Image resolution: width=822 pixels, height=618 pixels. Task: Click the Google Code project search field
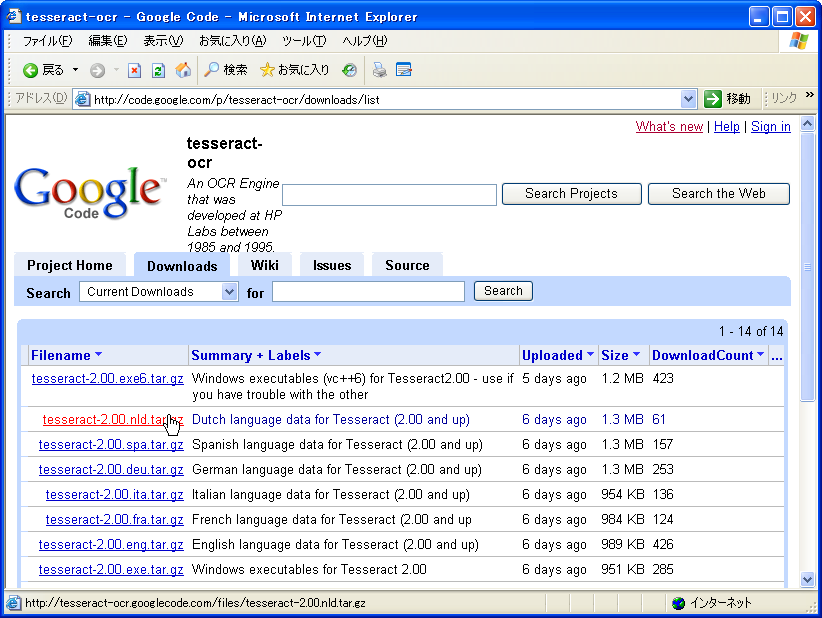click(390, 195)
